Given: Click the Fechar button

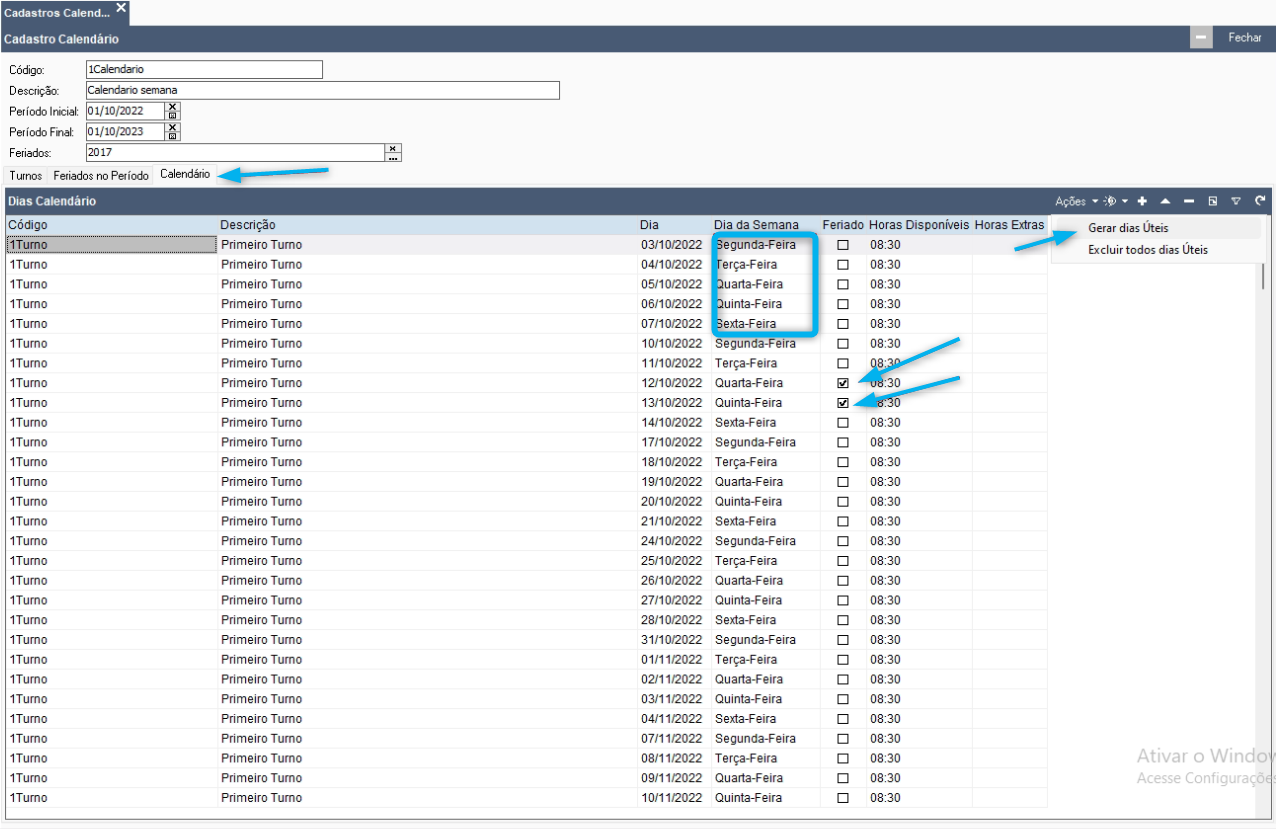Looking at the screenshot, I should point(1245,37).
